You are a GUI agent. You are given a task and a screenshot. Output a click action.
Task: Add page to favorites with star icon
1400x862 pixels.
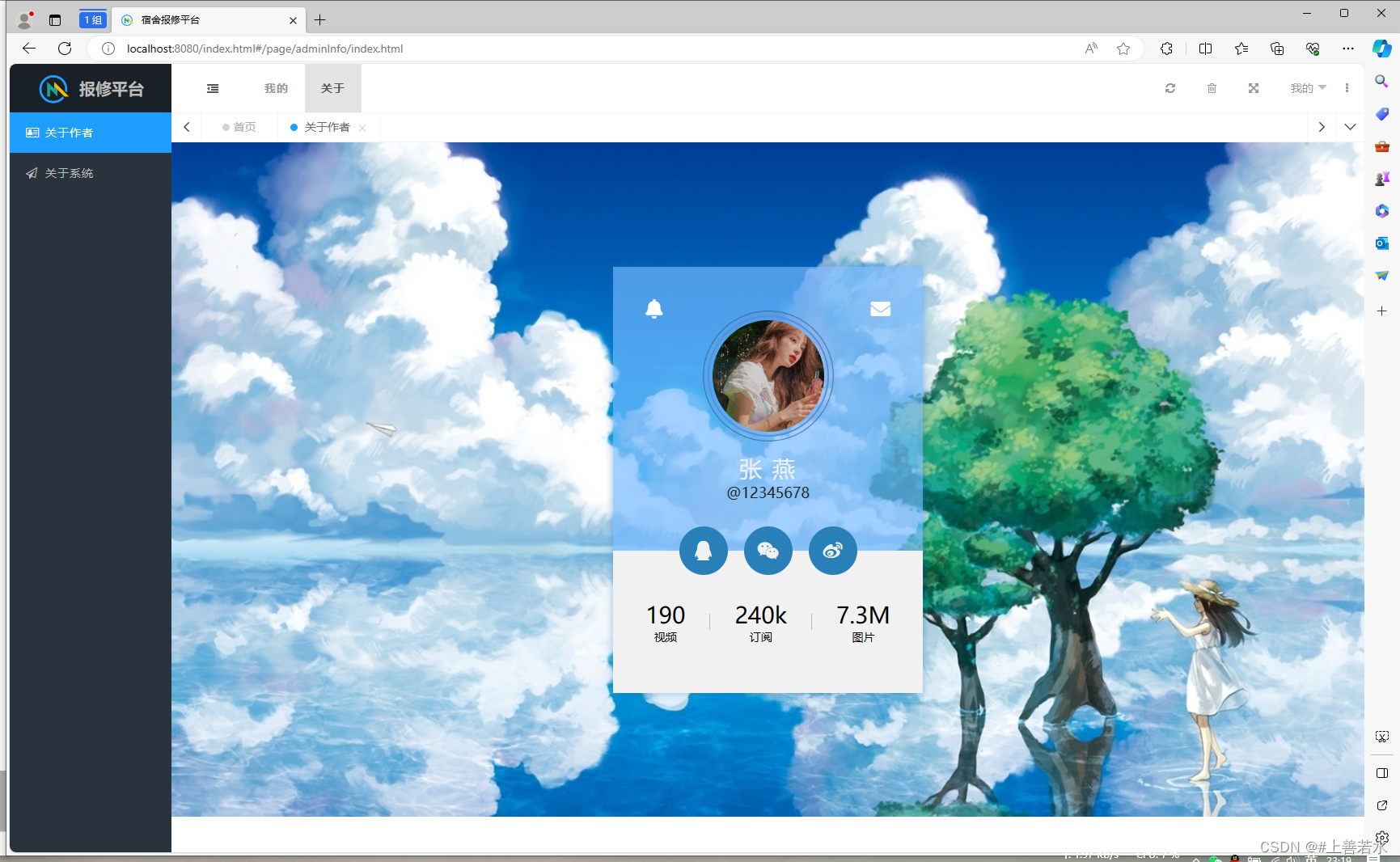[1123, 49]
